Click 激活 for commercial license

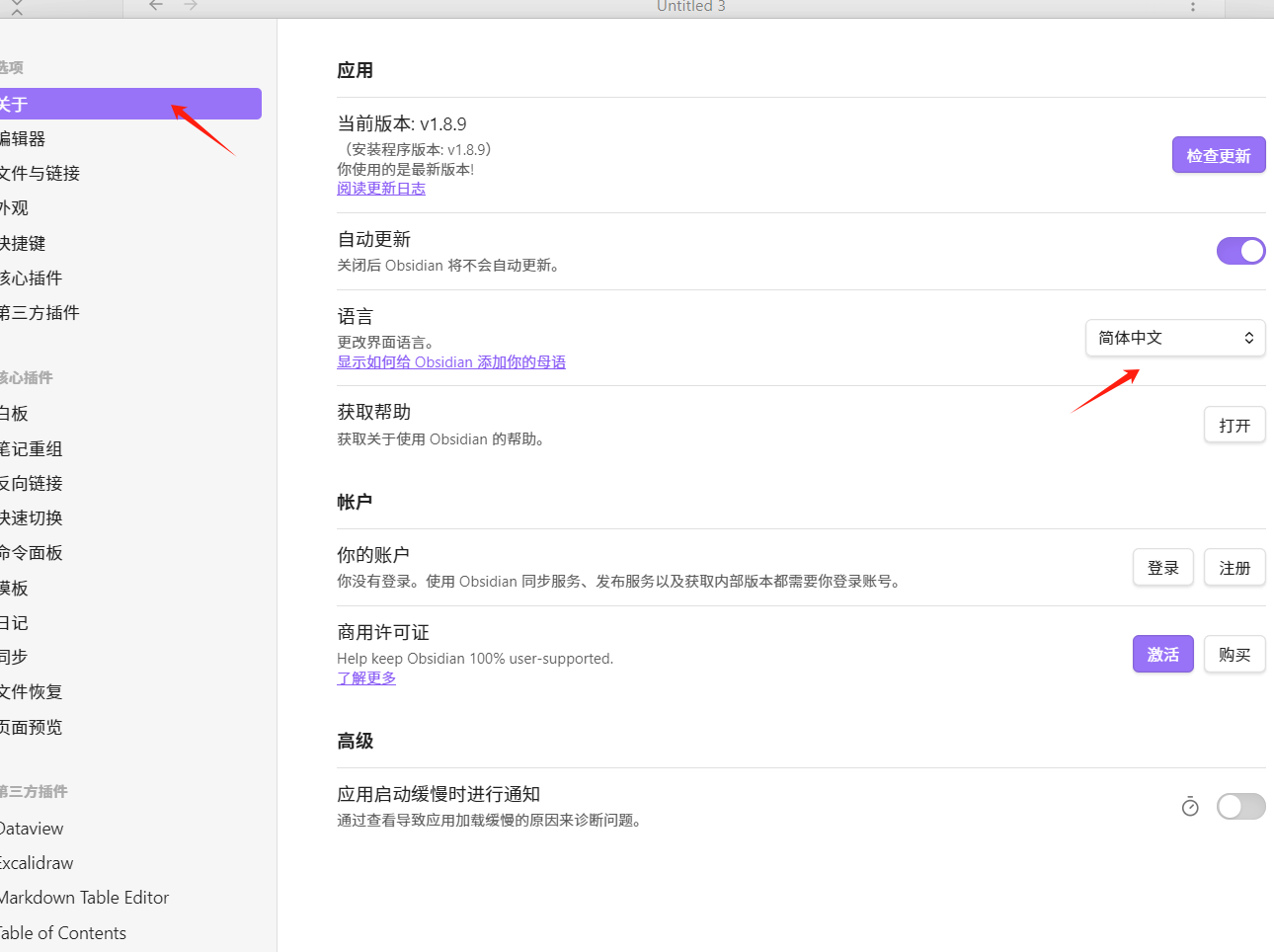(1163, 654)
